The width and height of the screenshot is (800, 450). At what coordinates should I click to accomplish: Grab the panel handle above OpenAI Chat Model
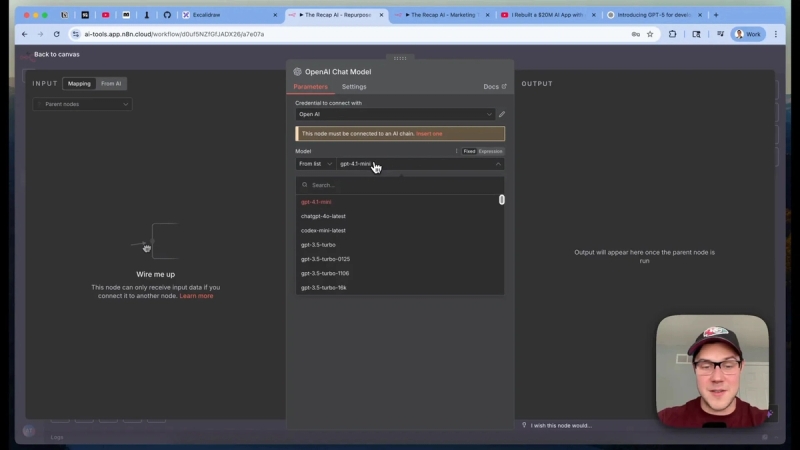pos(400,58)
